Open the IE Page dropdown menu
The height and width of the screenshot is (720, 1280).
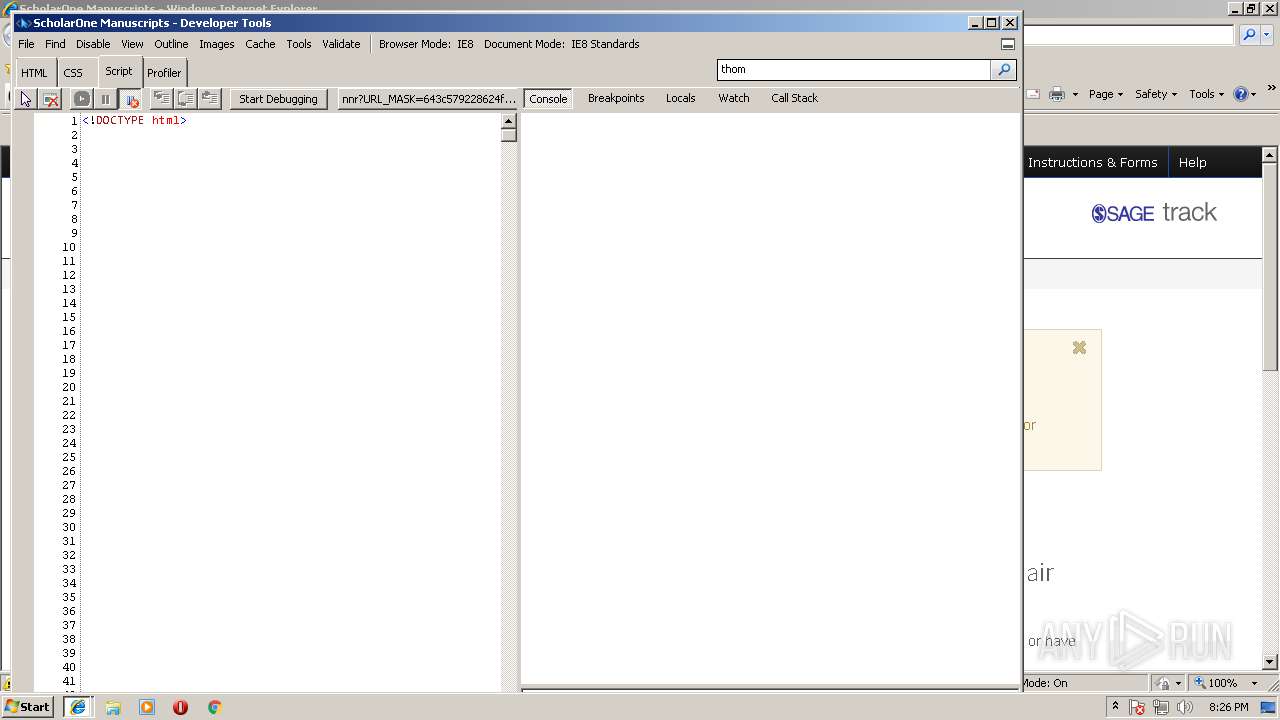(x=1105, y=94)
